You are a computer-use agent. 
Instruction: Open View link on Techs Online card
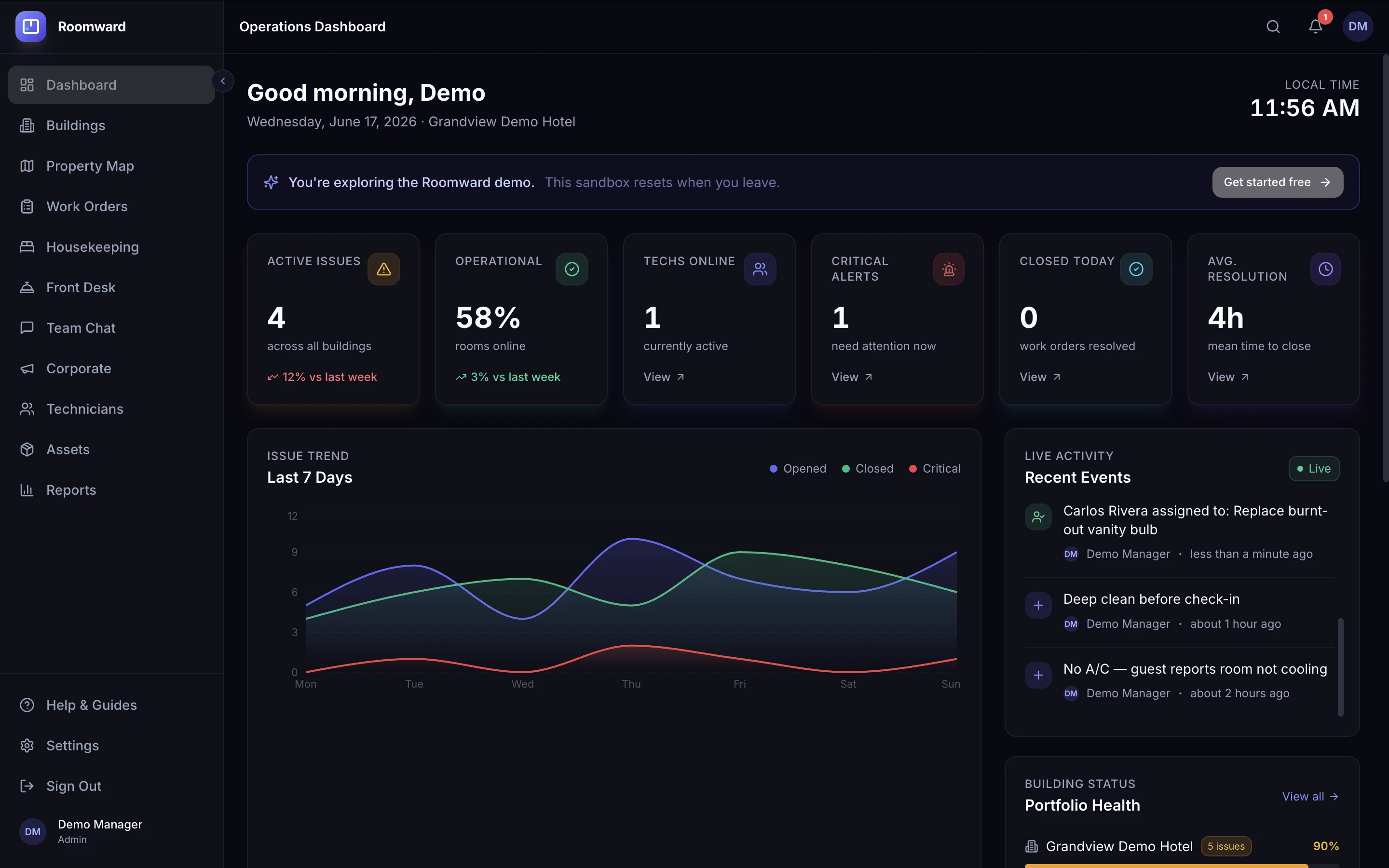(664, 377)
